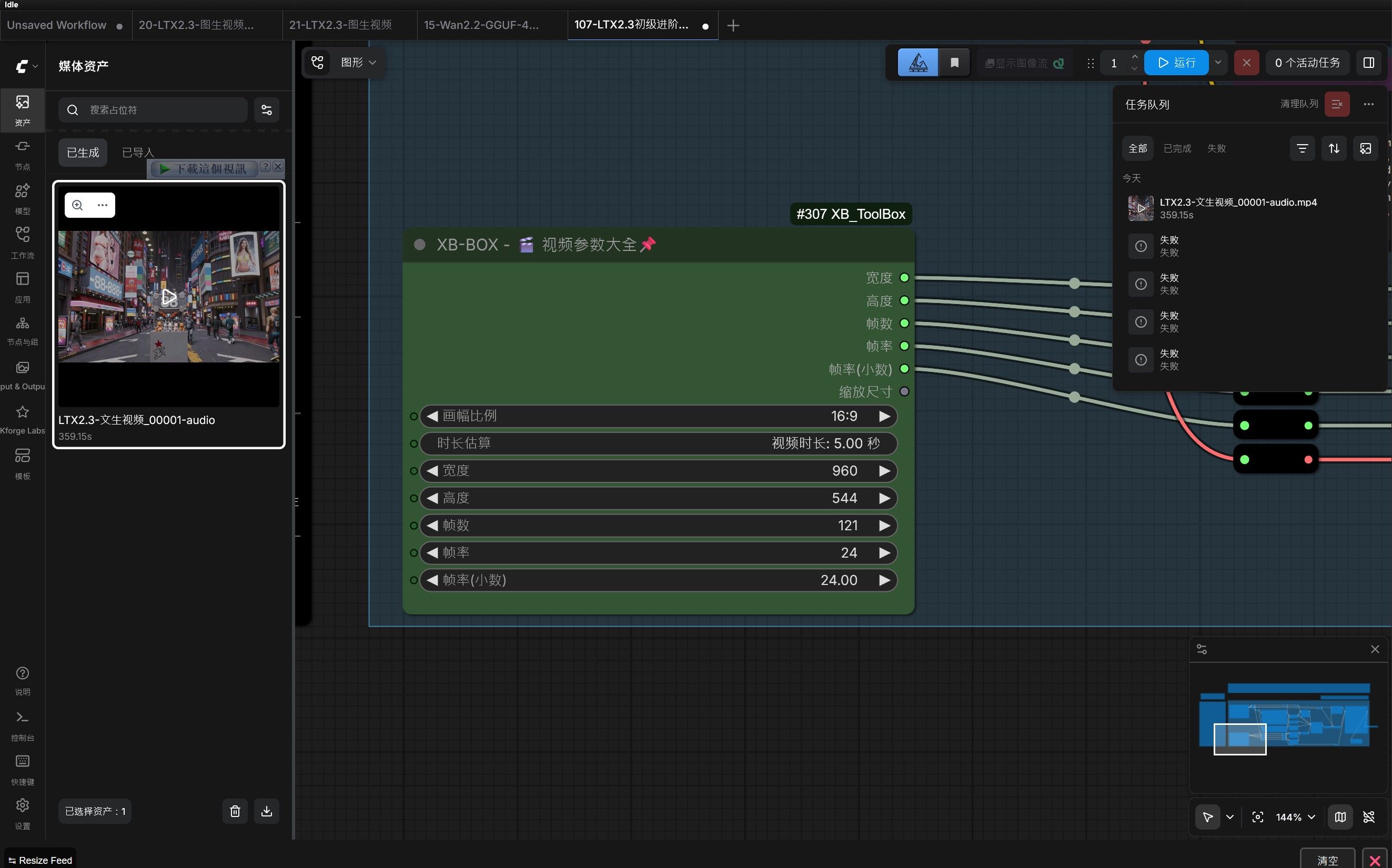The width and height of the screenshot is (1392, 868).
Task: Toggle link visibility icon at bottom right
Action: [x=1368, y=817]
